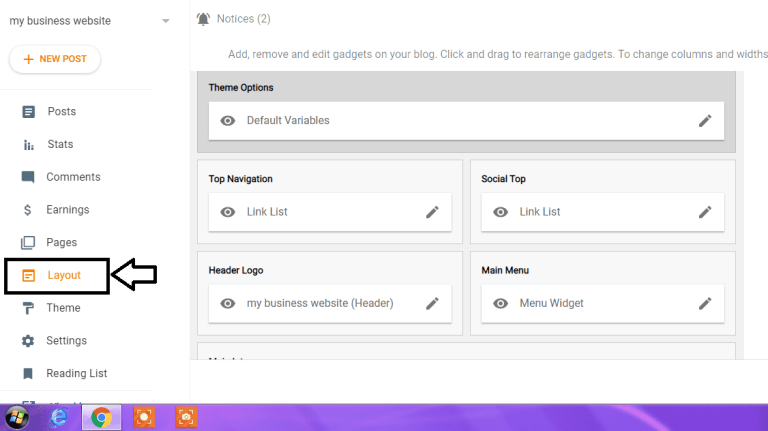
Task: Open the blog selector dropdown arrow
Action: click(166, 21)
